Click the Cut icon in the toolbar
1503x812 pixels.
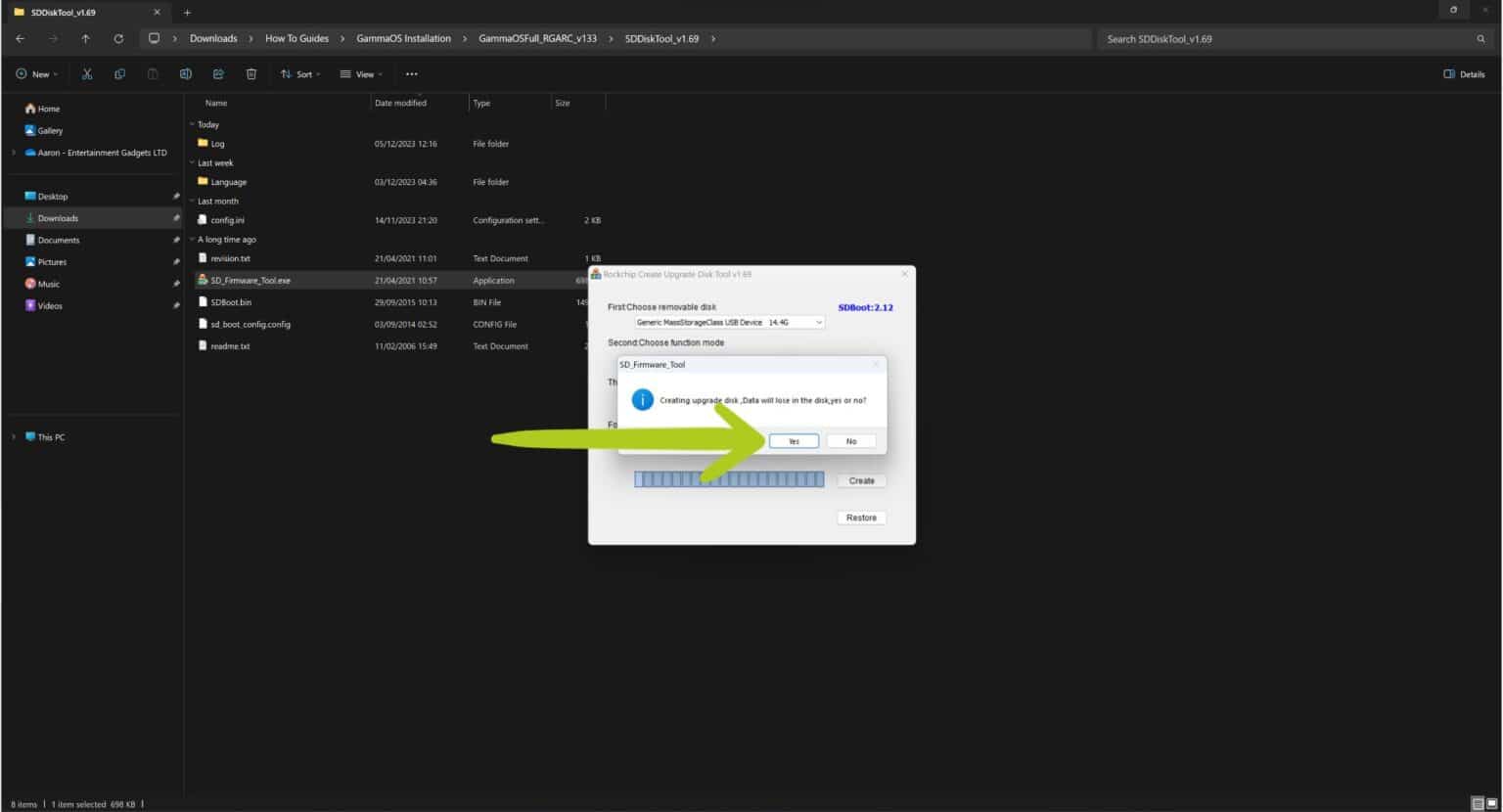tap(86, 73)
